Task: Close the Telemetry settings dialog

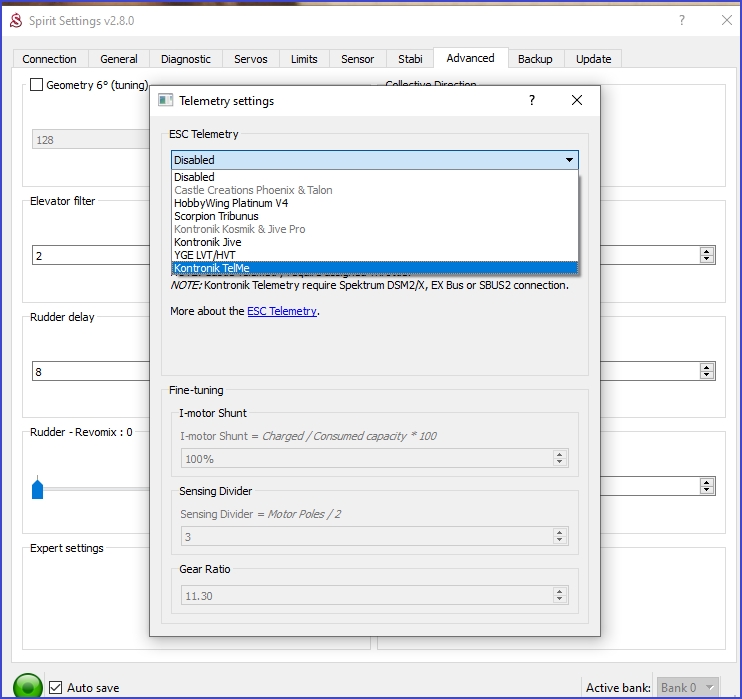Action: [577, 100]
